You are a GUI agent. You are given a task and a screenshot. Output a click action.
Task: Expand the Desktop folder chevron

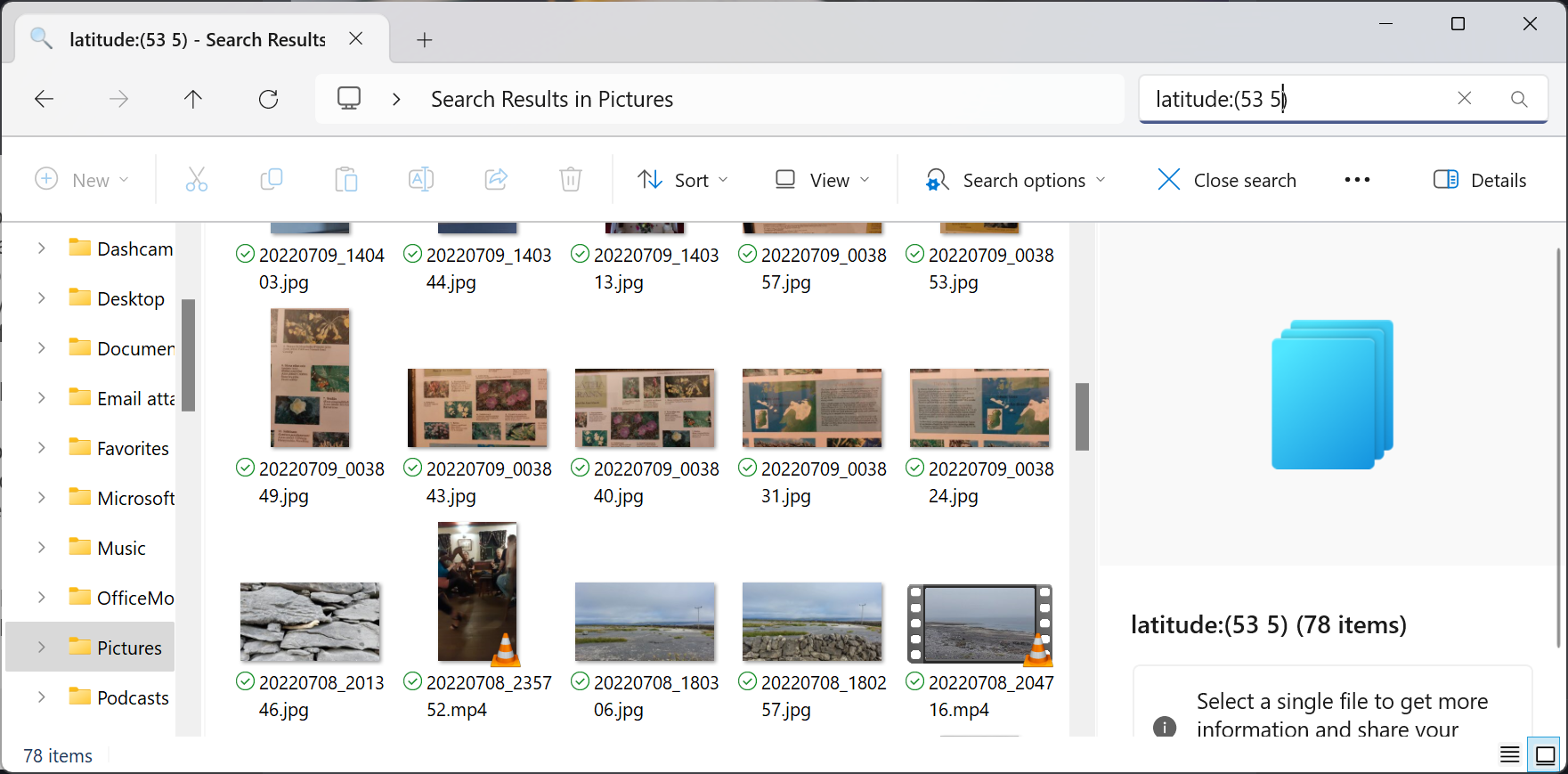point(41,298)
